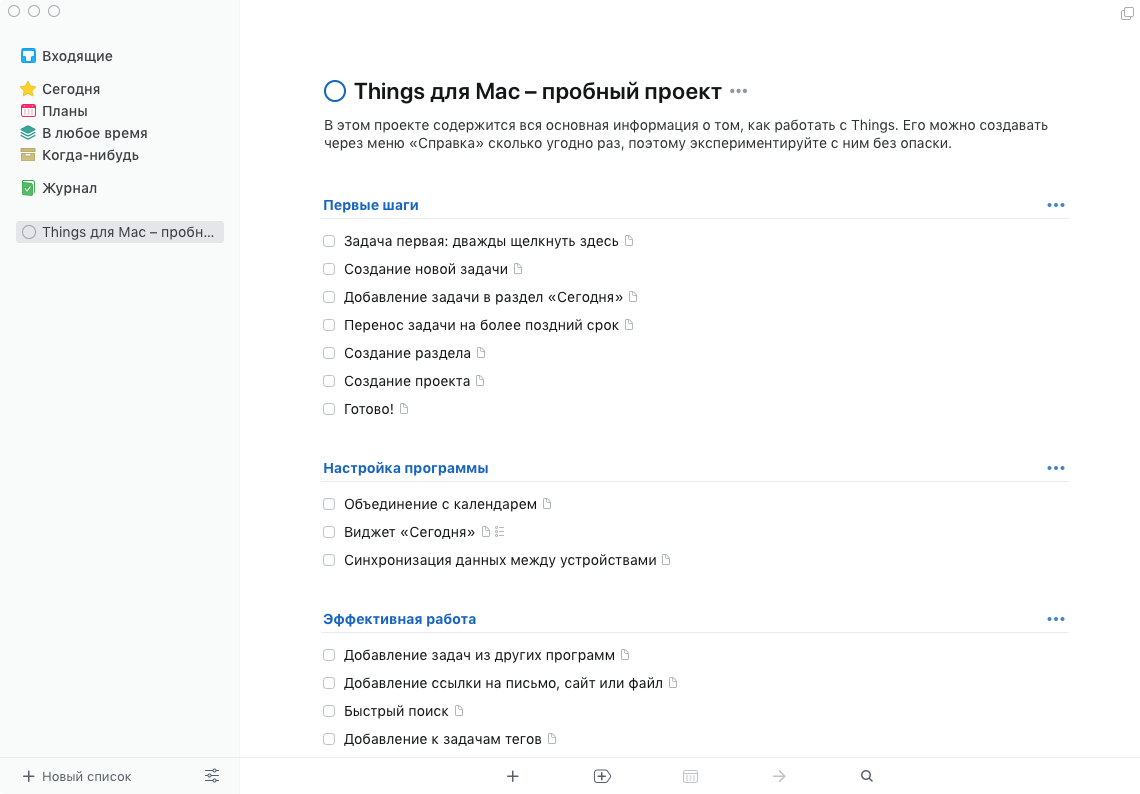Open «Первые шаги» section options menu
The width and height of the screenshot is (1140, 794).
pos(1056,205)
